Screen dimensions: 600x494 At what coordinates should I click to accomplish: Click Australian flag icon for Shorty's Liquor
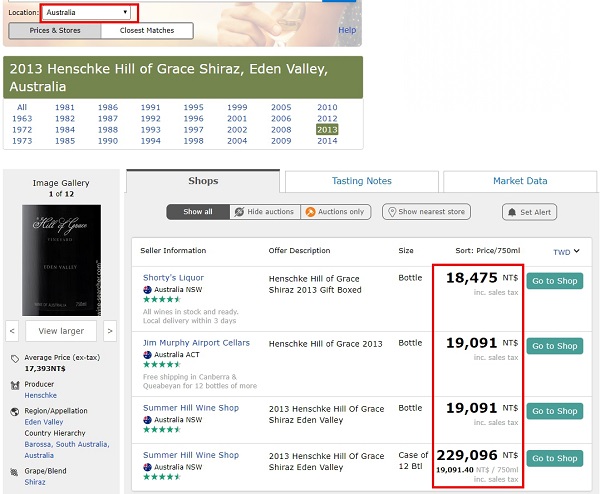point(147,290)
